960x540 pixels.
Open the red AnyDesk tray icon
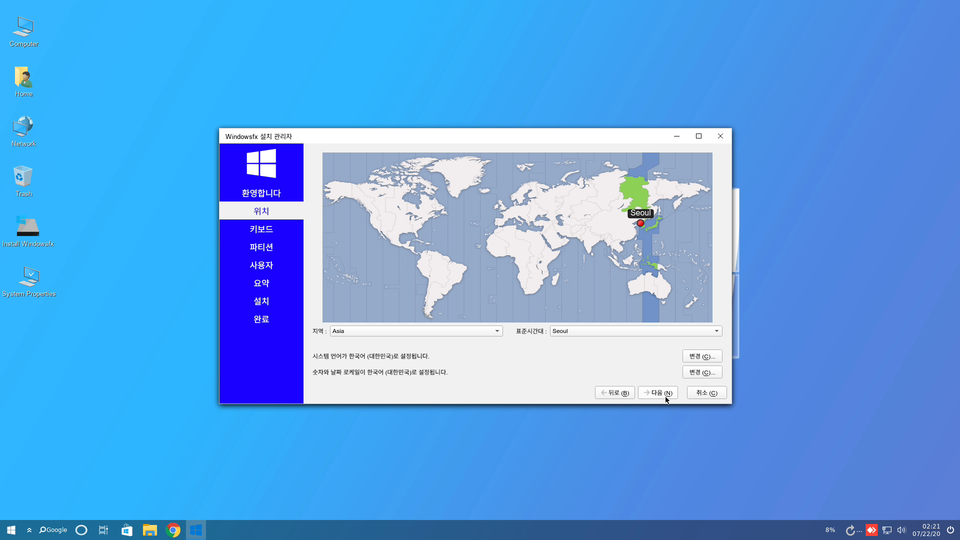click(871, 530)
